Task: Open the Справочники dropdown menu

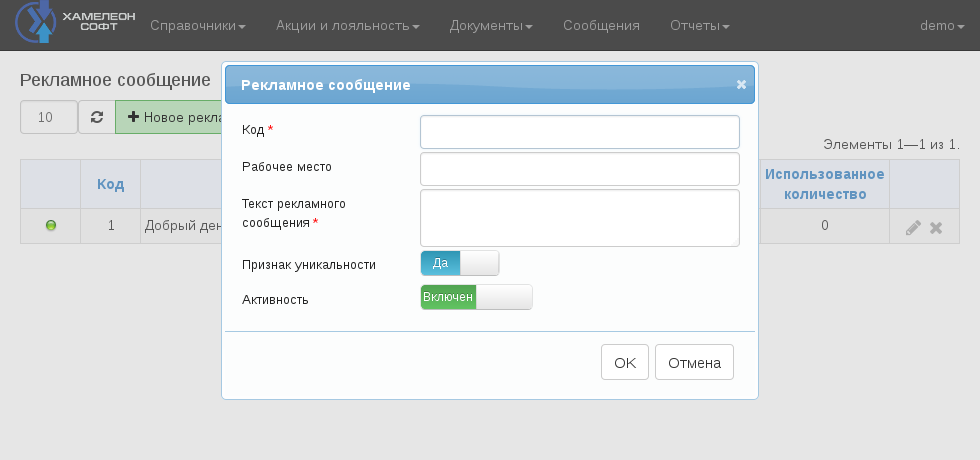Action: click(x=198, y=26)
